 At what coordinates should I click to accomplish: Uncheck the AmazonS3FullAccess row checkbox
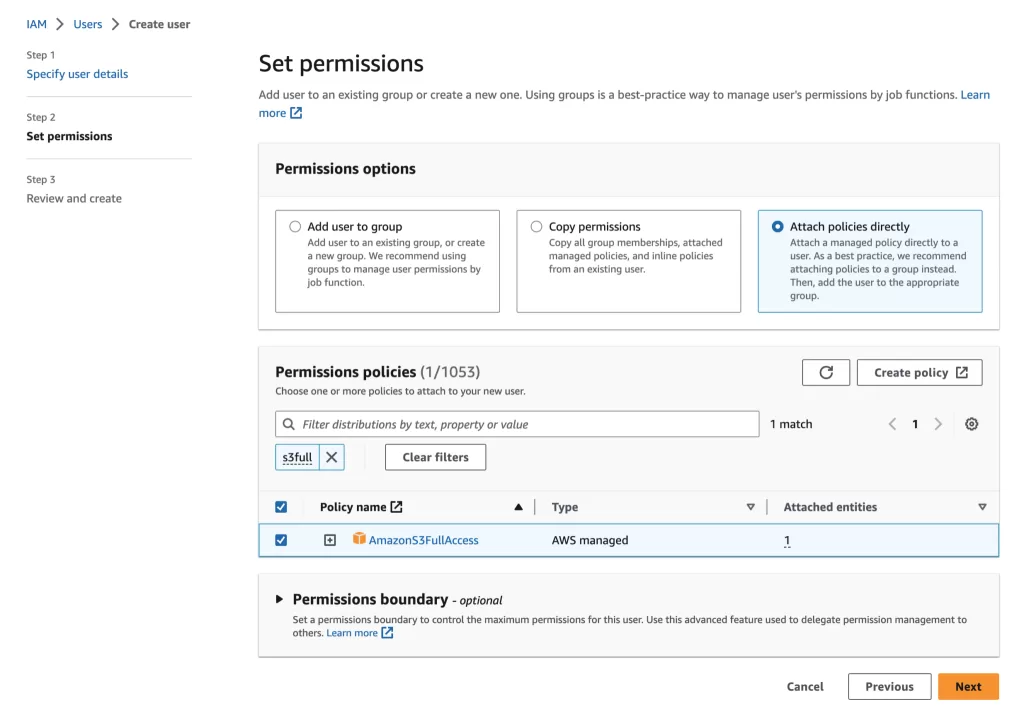point(281,539)
